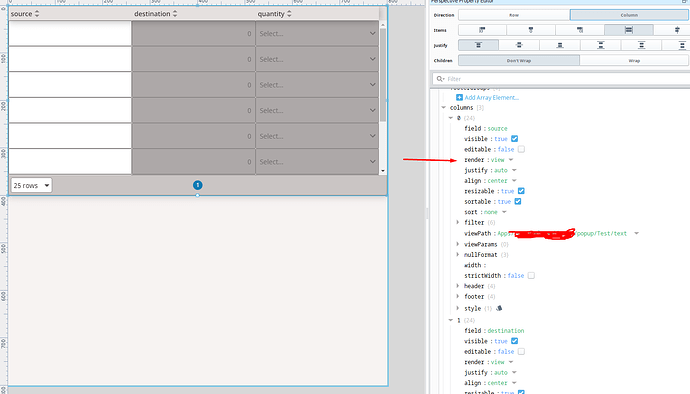Expand the filter property node
Viewport: 690px width, 394px height.
coord(458,222)
